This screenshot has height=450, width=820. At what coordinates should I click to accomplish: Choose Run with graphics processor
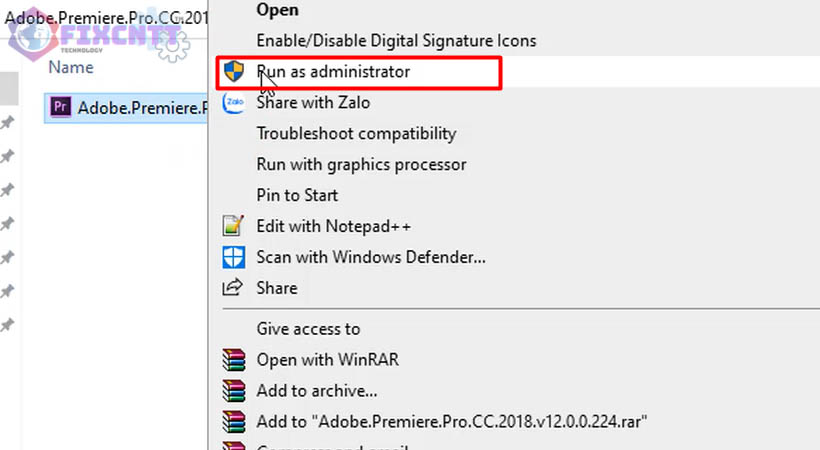click(x=361, y=164)
